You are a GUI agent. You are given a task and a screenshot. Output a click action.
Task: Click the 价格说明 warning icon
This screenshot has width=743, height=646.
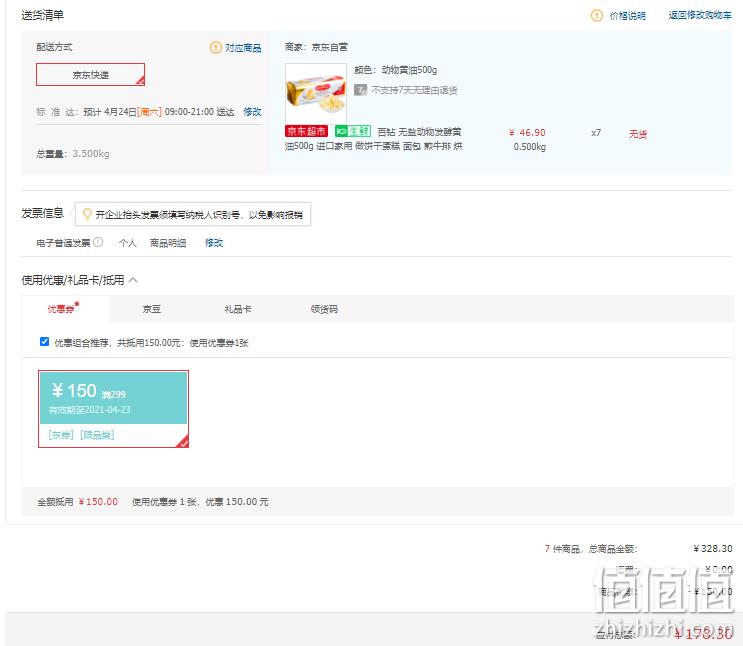pos(597,16)
